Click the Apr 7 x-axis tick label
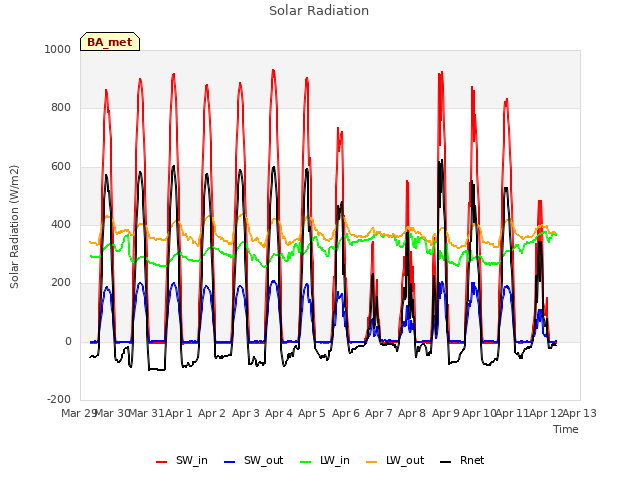Image resolution: width=640 pixels, height=480 pixels. point(379,413)
